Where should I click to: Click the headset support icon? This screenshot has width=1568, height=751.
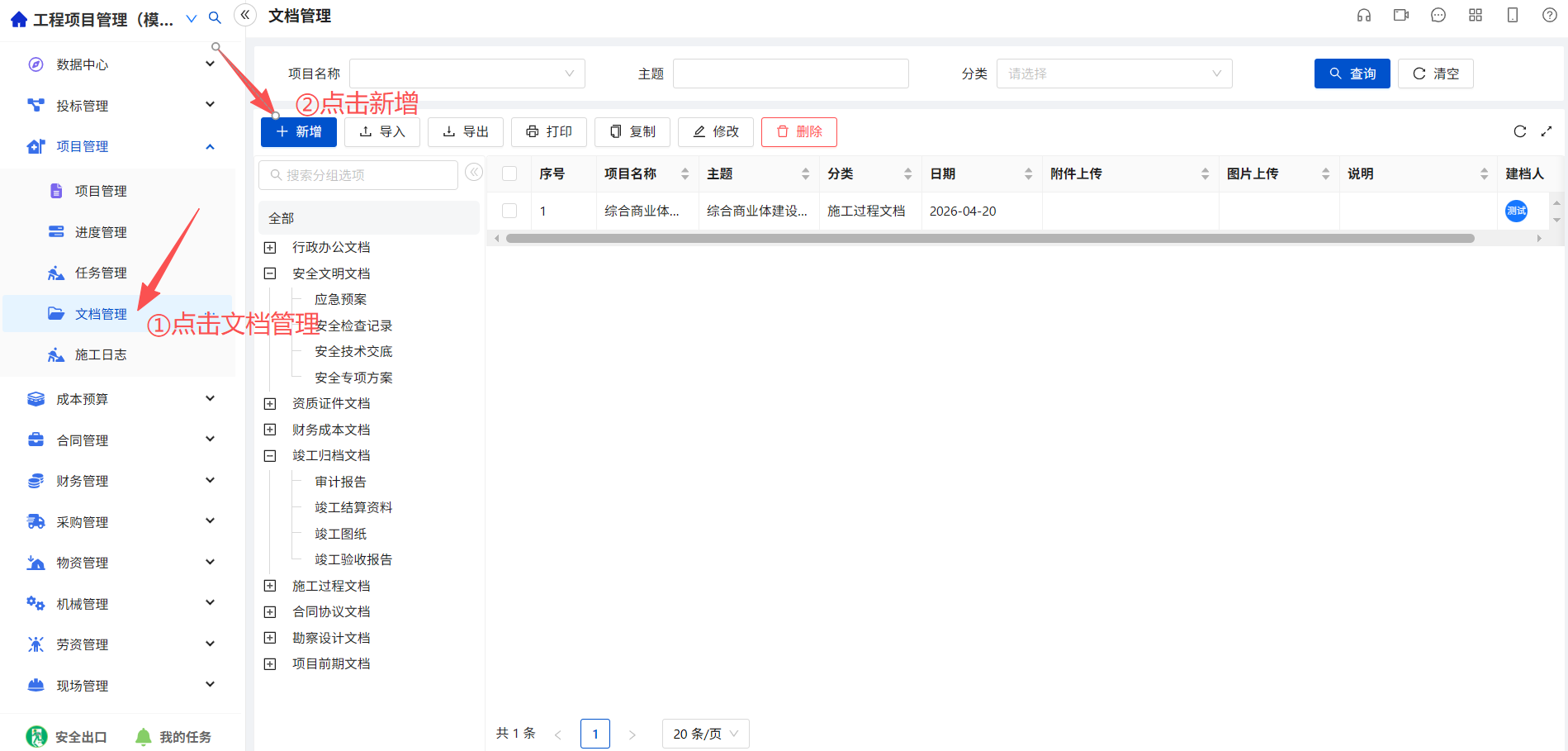pyautogui.click(x=1364, y=16)
